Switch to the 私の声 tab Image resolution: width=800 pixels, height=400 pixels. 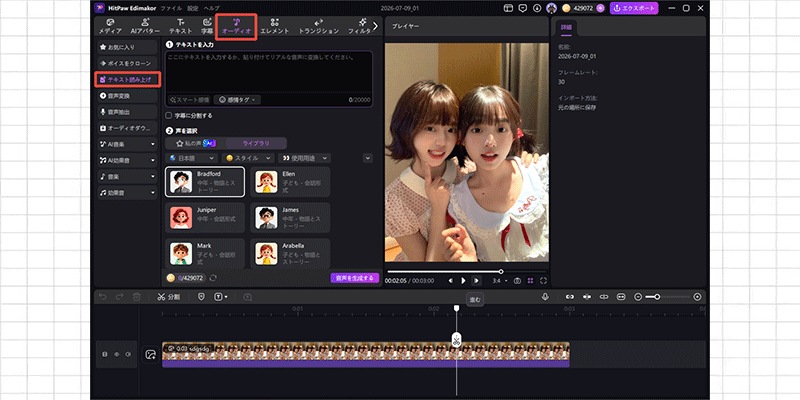(196, 143)
